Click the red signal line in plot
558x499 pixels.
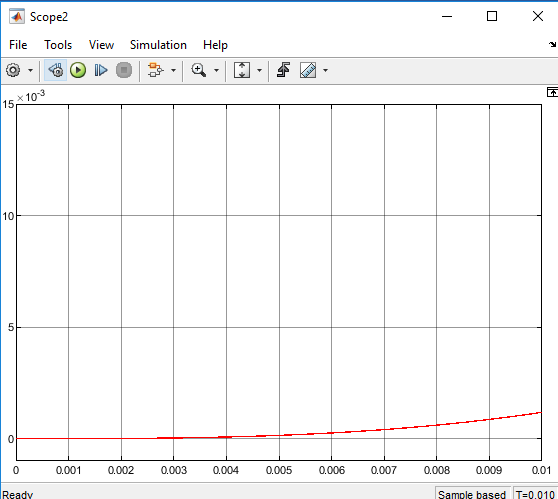(x=437, y=425)
